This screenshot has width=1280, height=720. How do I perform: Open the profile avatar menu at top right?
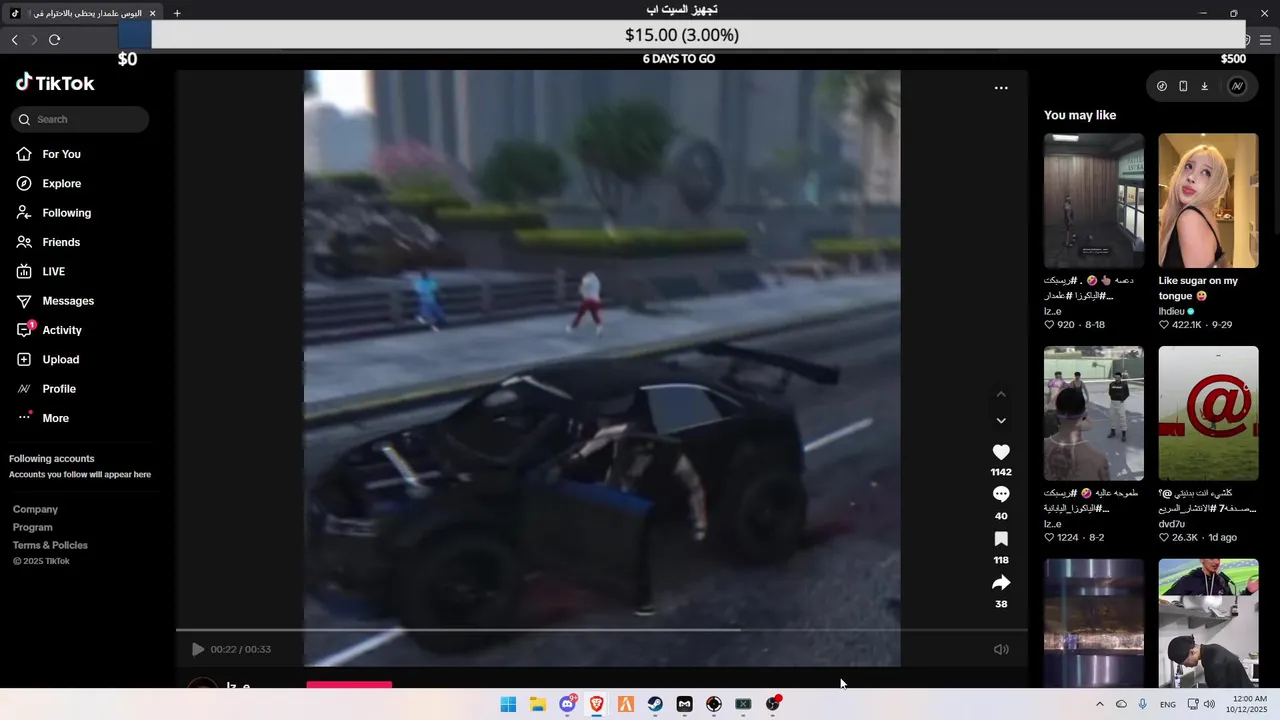[x=1237, y=86]
